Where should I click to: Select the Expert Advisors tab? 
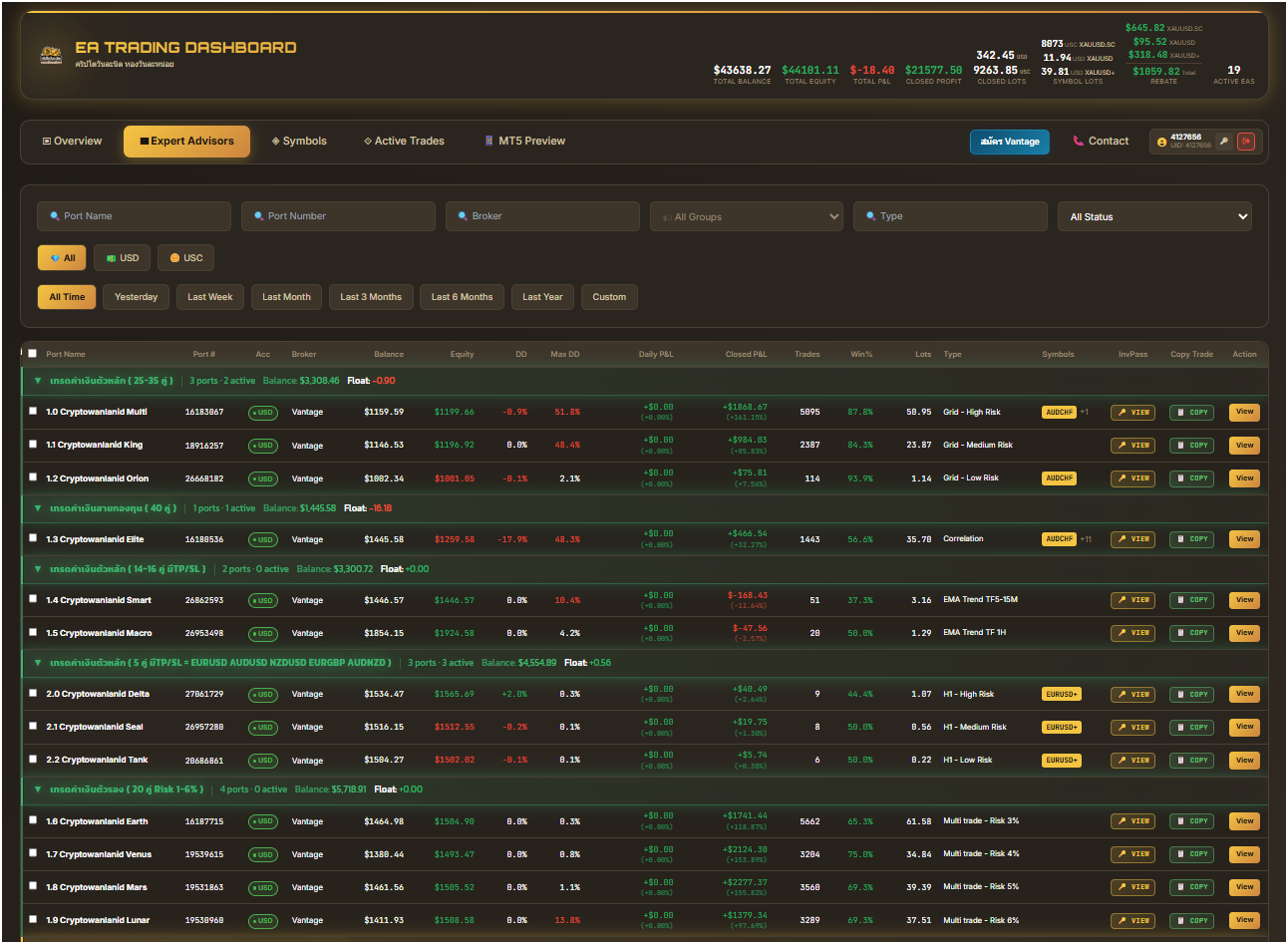click(186, 142)
